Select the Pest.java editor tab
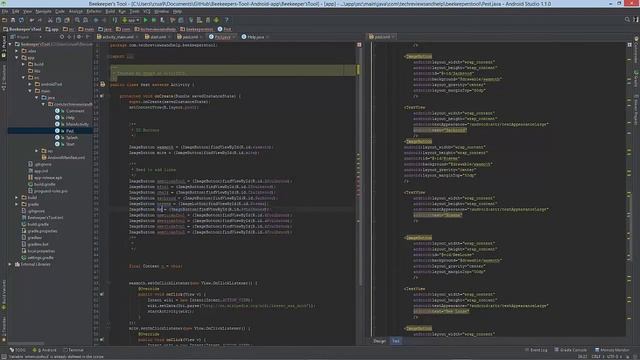The height and width of the screenshot is (360, 640). click(222, 37)
